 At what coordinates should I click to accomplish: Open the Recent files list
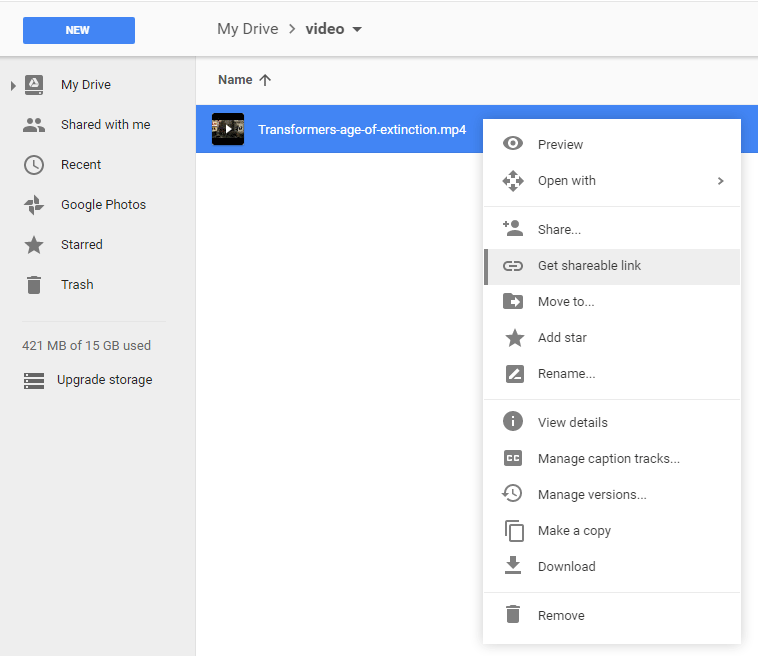tap(81, 165)
